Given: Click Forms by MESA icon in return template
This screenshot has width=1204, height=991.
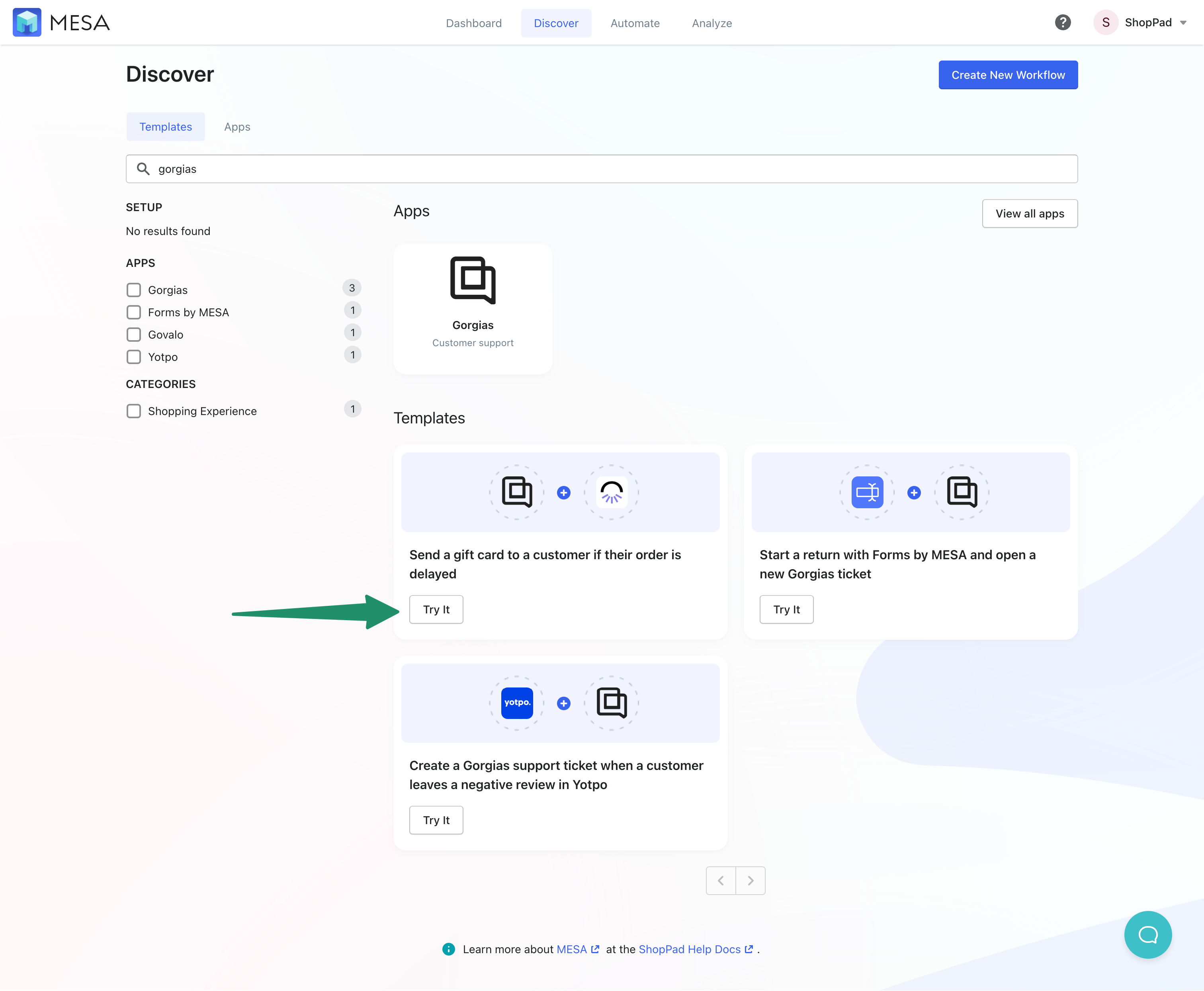Looking at the screenshot, I should tap(867, 492).
